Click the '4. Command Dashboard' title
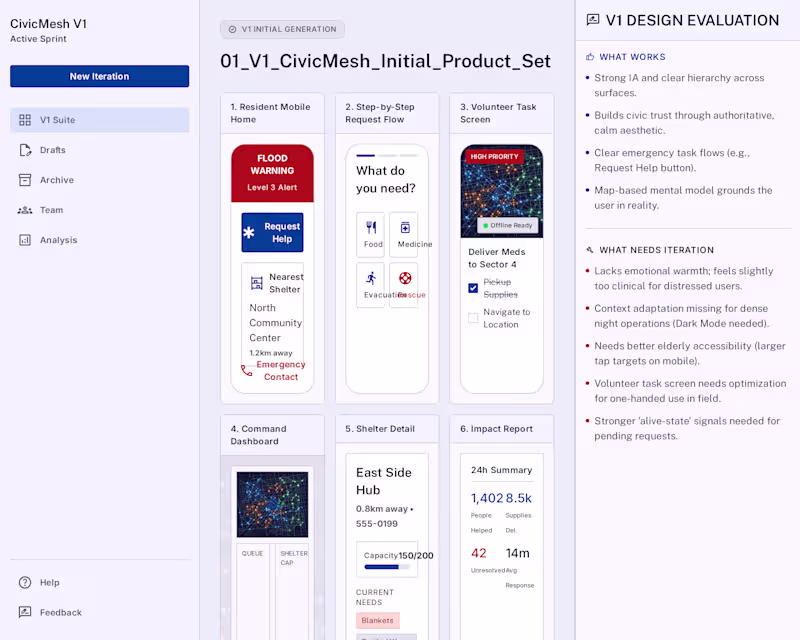 click(258, 435)
